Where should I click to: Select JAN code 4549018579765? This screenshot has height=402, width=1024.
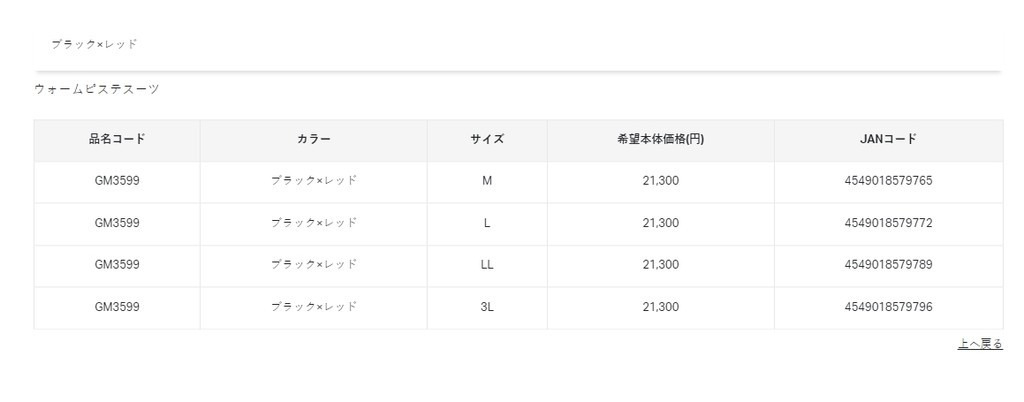click(888, 181)
